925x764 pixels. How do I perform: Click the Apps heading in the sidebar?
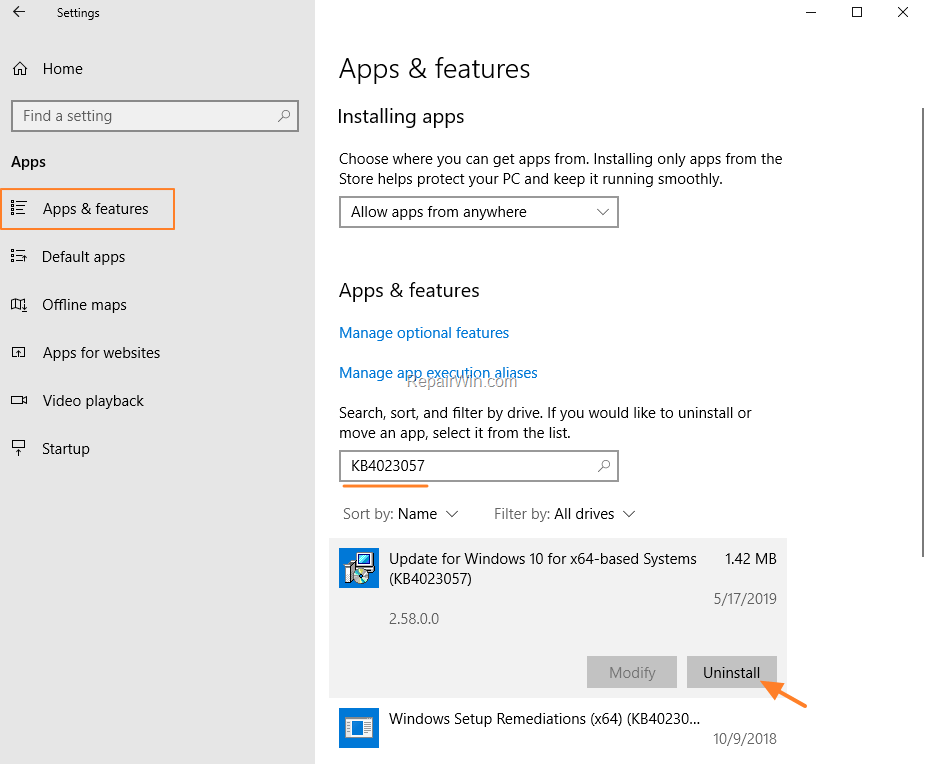[28, 162]
